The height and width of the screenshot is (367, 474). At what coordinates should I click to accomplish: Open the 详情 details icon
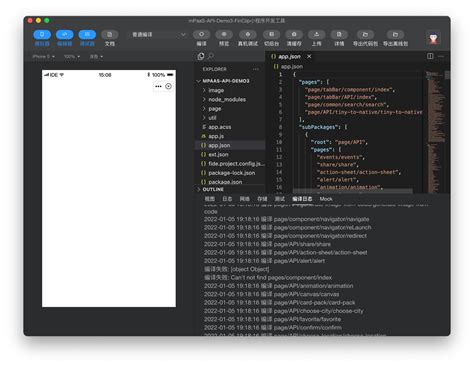click(x=339, y=35)
